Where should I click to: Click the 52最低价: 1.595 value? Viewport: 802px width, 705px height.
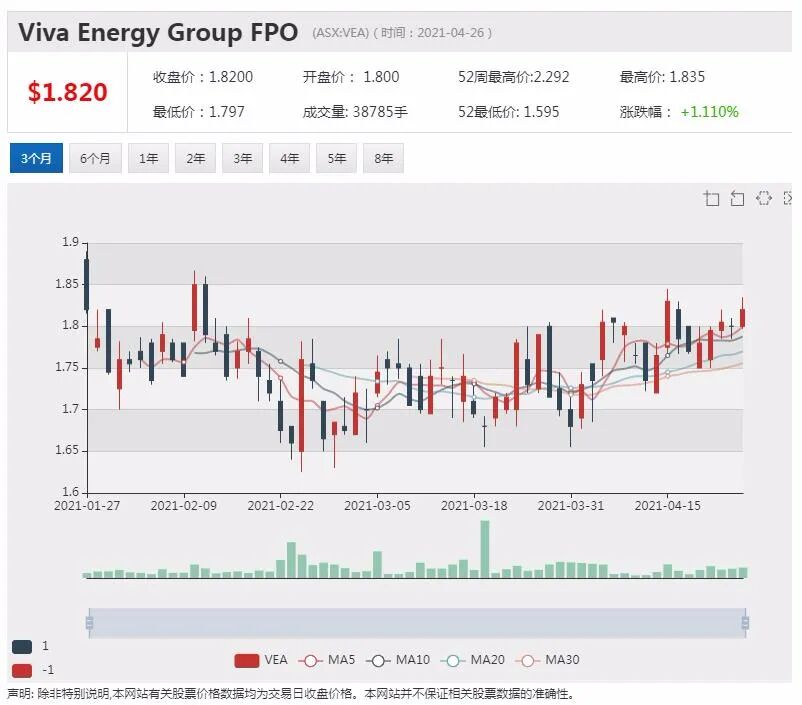[508, 112]
